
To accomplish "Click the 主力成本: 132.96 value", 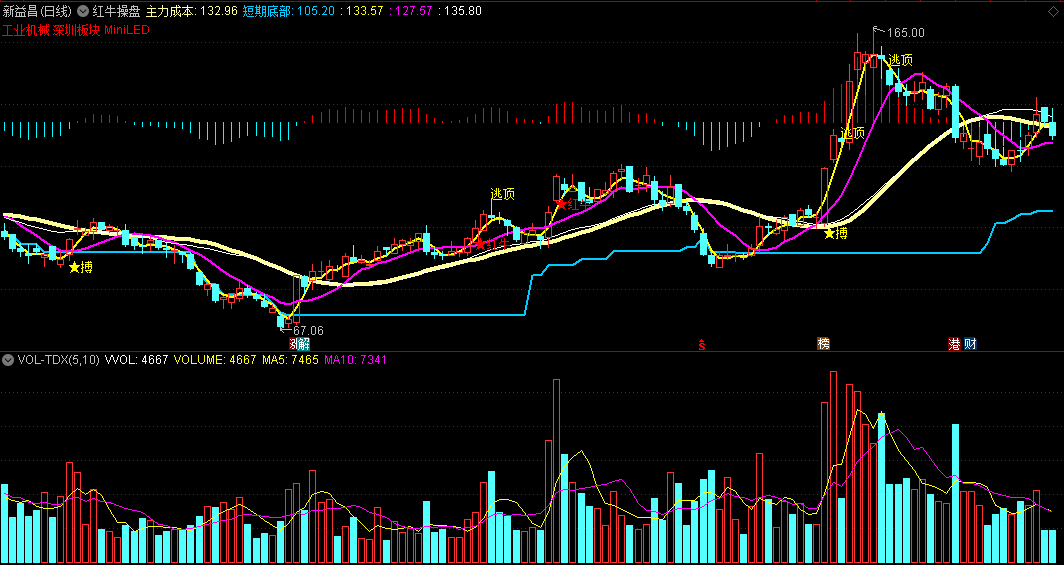I will [x=191, y=11].
